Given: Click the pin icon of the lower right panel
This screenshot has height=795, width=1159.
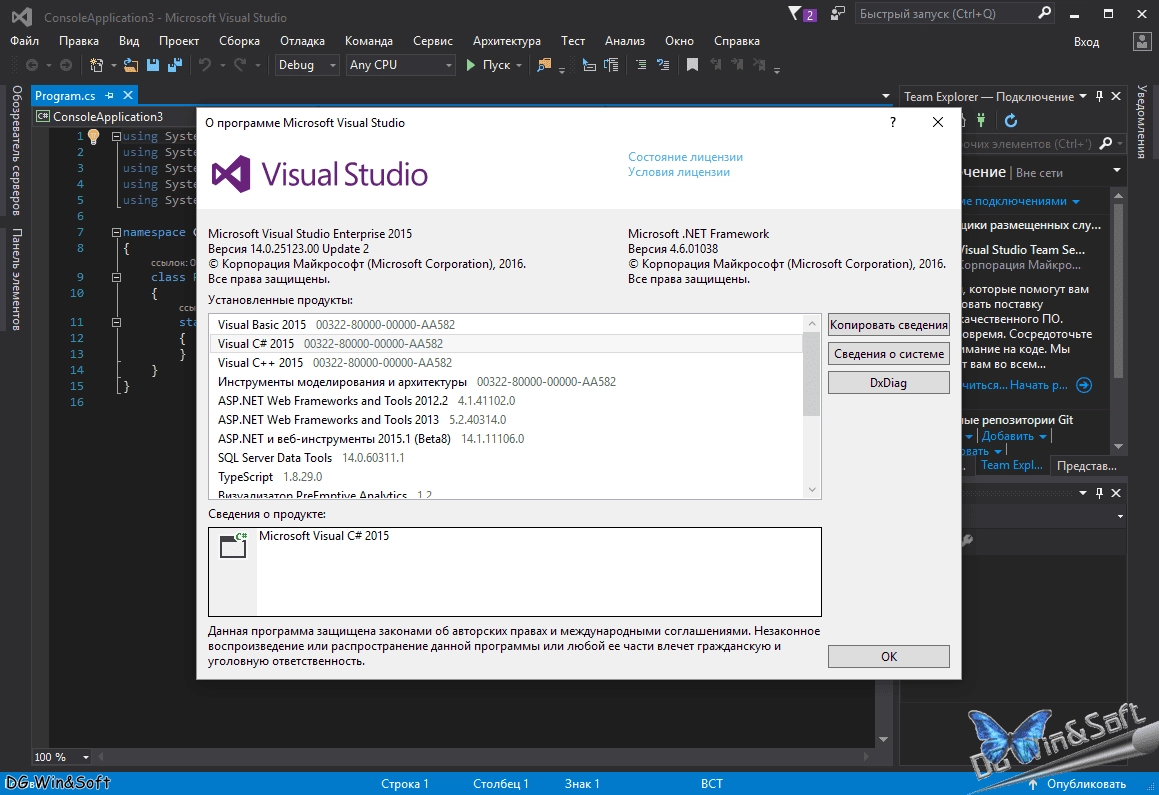Looking at the screenshot, I should (1099, 493).
